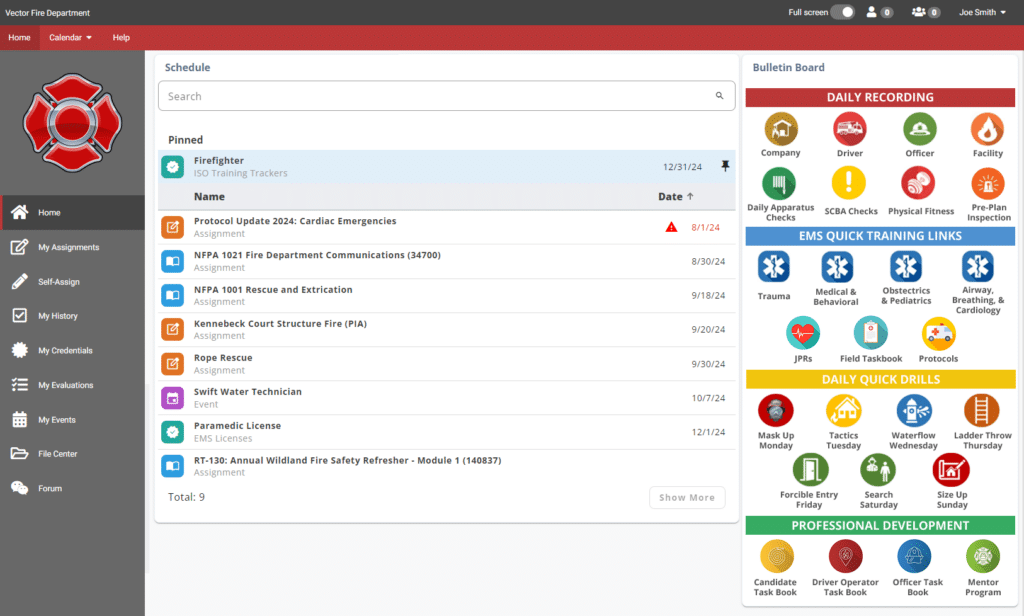The width and height of the screenshot is (1024, 616).
Task: Go to My Assignments in sidebar
Action: click(68, 247)
